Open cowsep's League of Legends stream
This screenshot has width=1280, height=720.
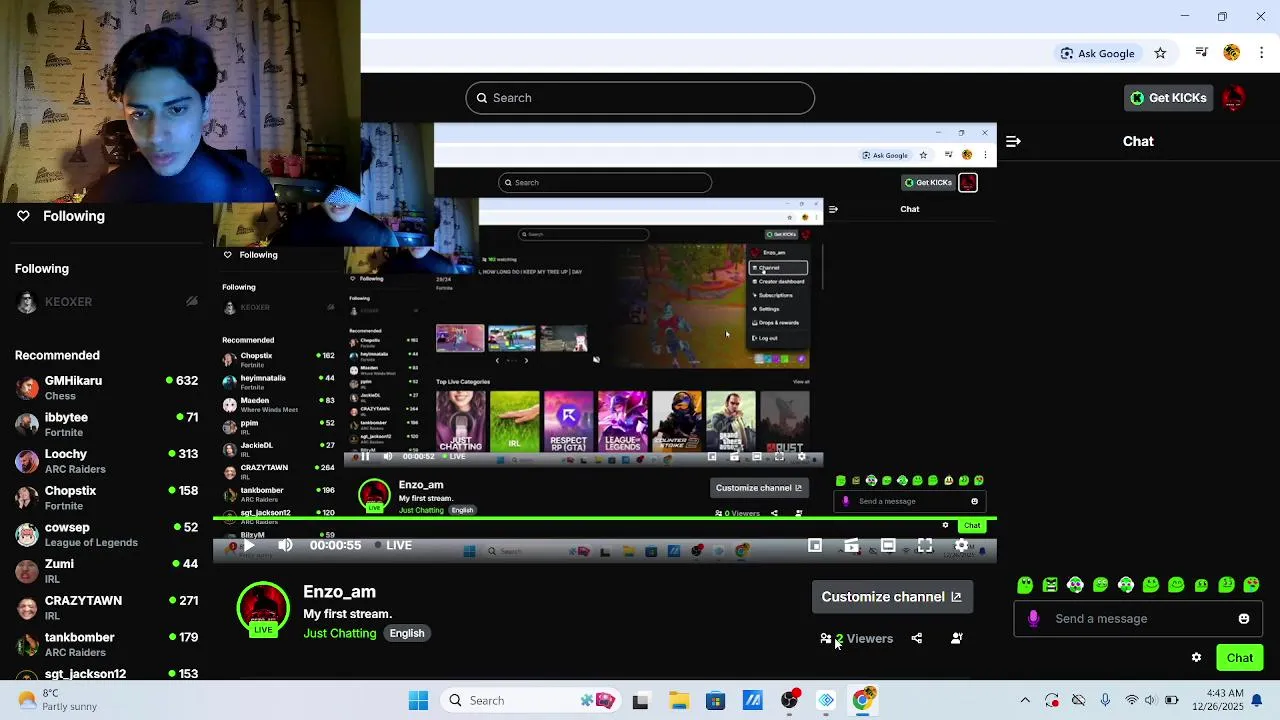pyautogui.click(x=106, y=535)
